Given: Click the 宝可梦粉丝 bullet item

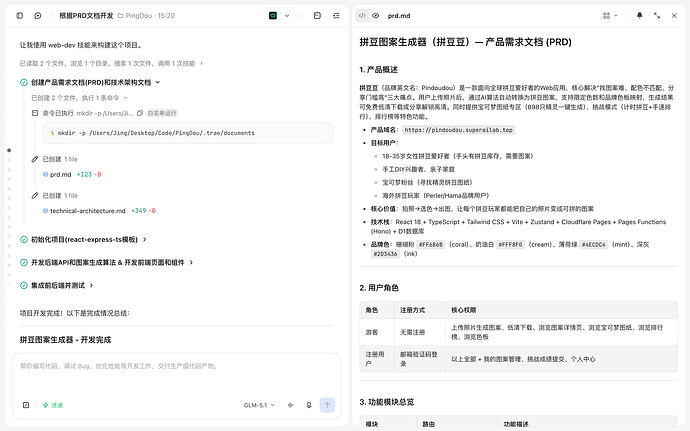Looking at the screenshot, I should click(427, 182).
